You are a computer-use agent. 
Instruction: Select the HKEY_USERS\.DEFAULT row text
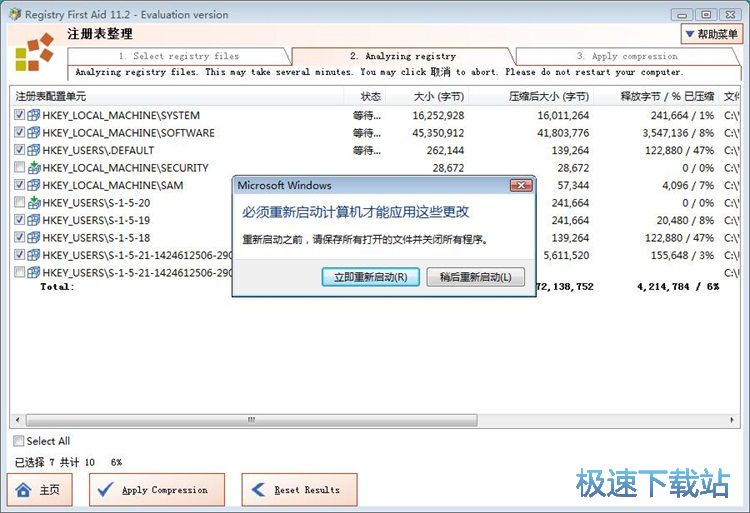(x=98, y=150)
